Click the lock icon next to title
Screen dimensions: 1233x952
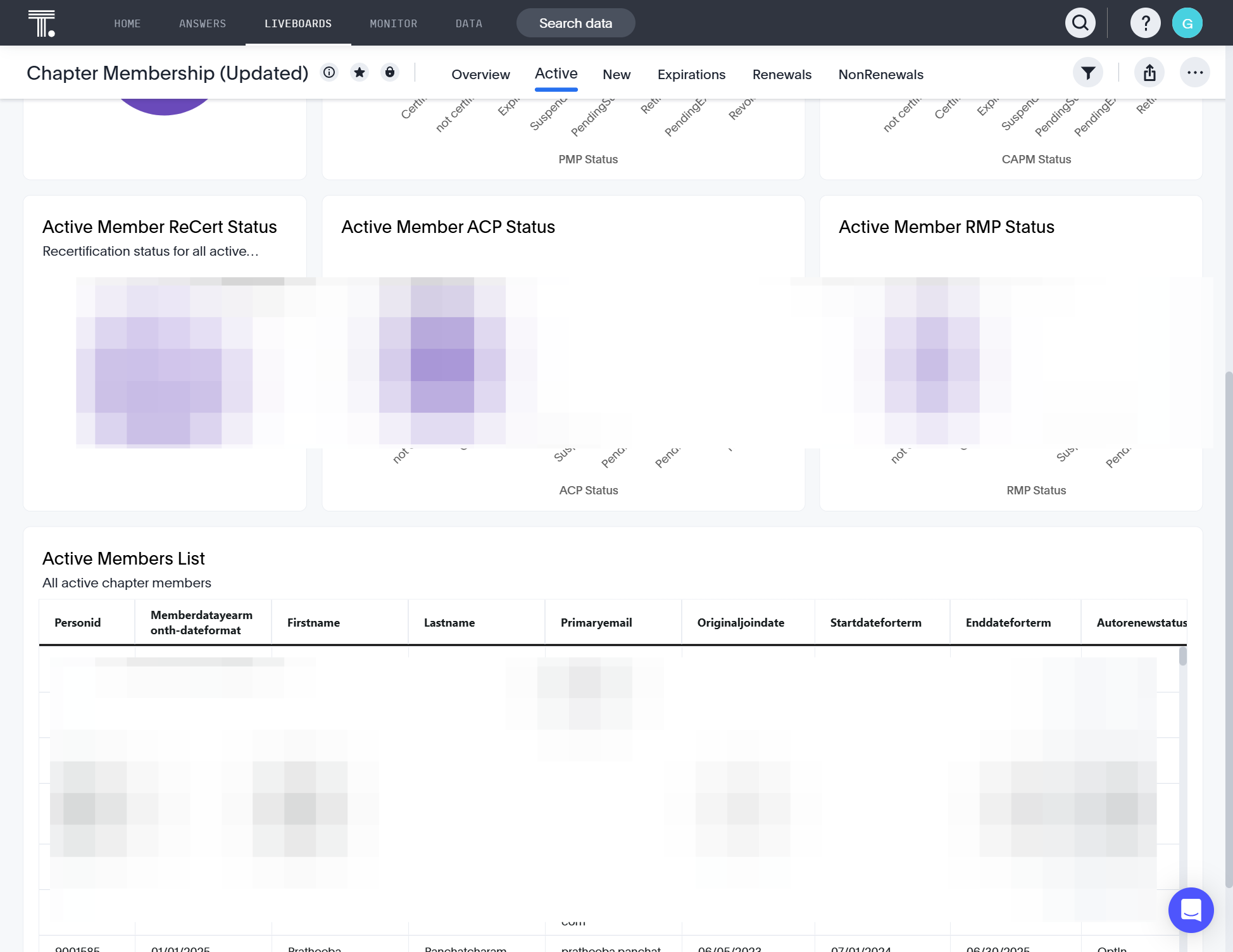390,72
